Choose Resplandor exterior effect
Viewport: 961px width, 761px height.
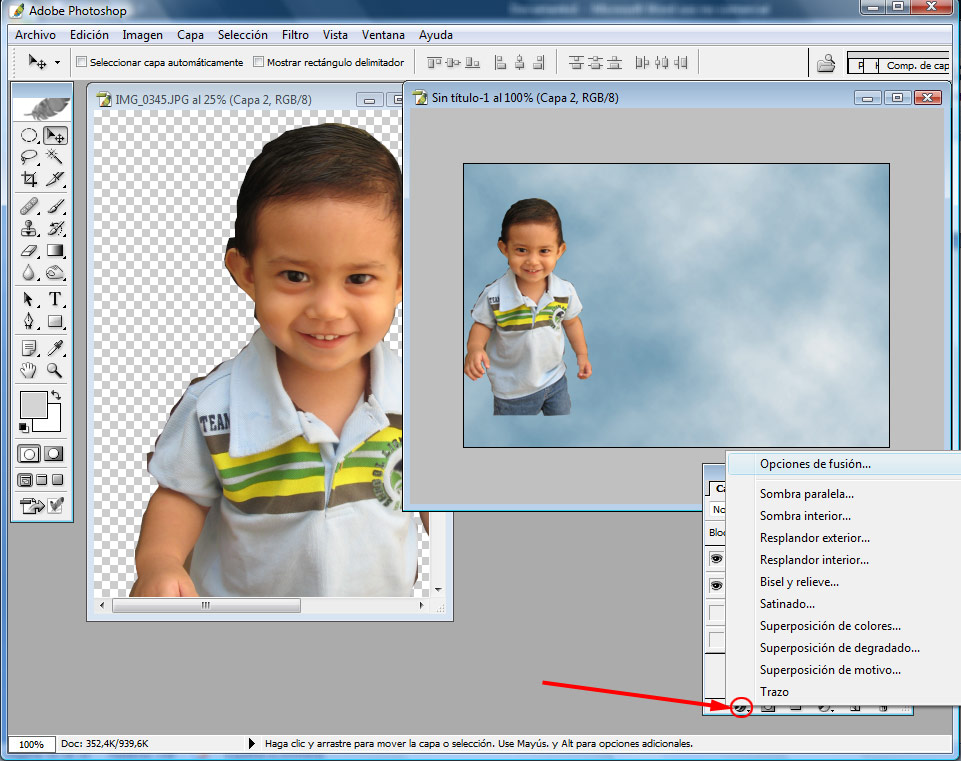(844, 538)
